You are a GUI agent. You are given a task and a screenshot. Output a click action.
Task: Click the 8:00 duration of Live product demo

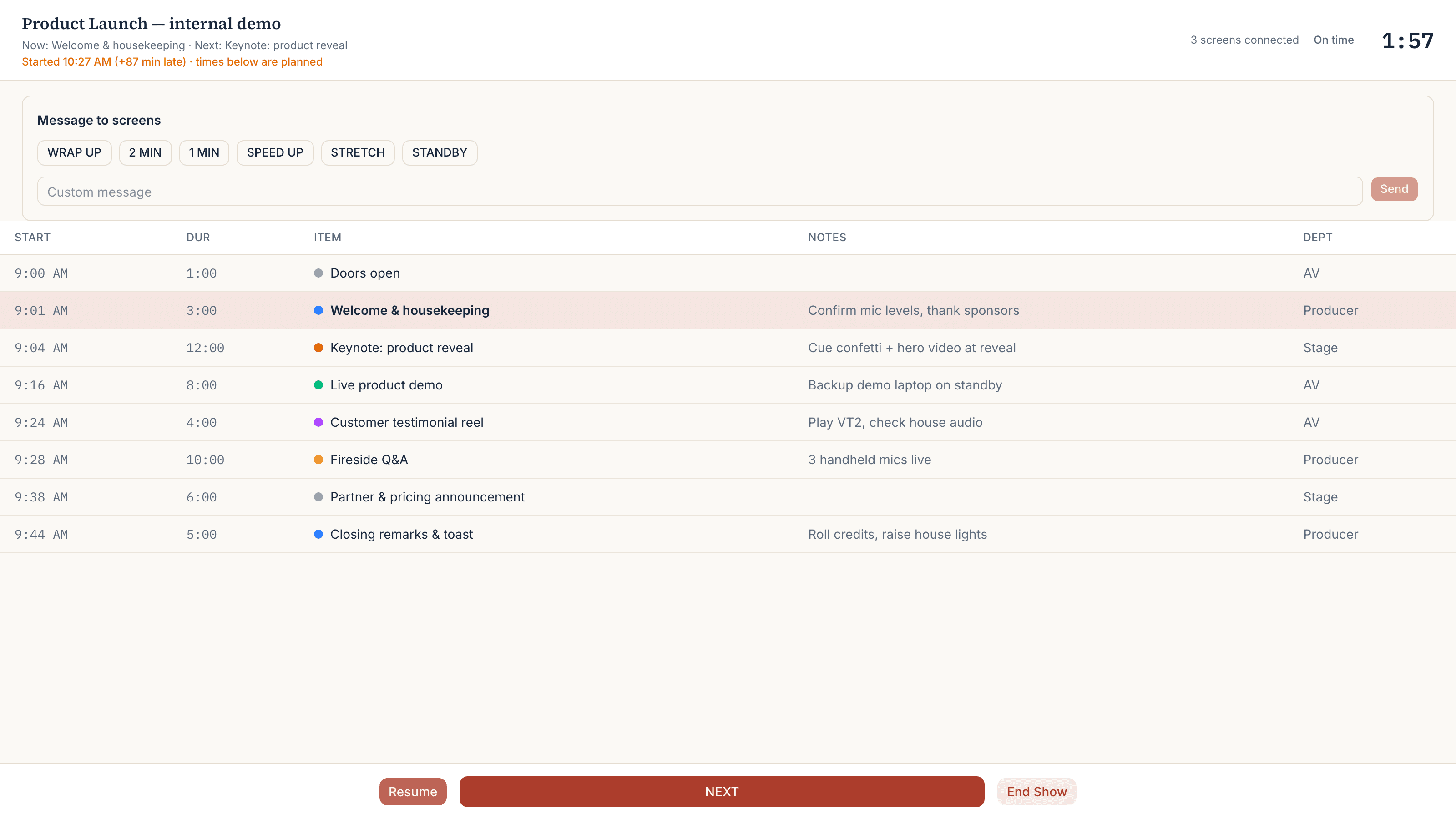(202, 385)
